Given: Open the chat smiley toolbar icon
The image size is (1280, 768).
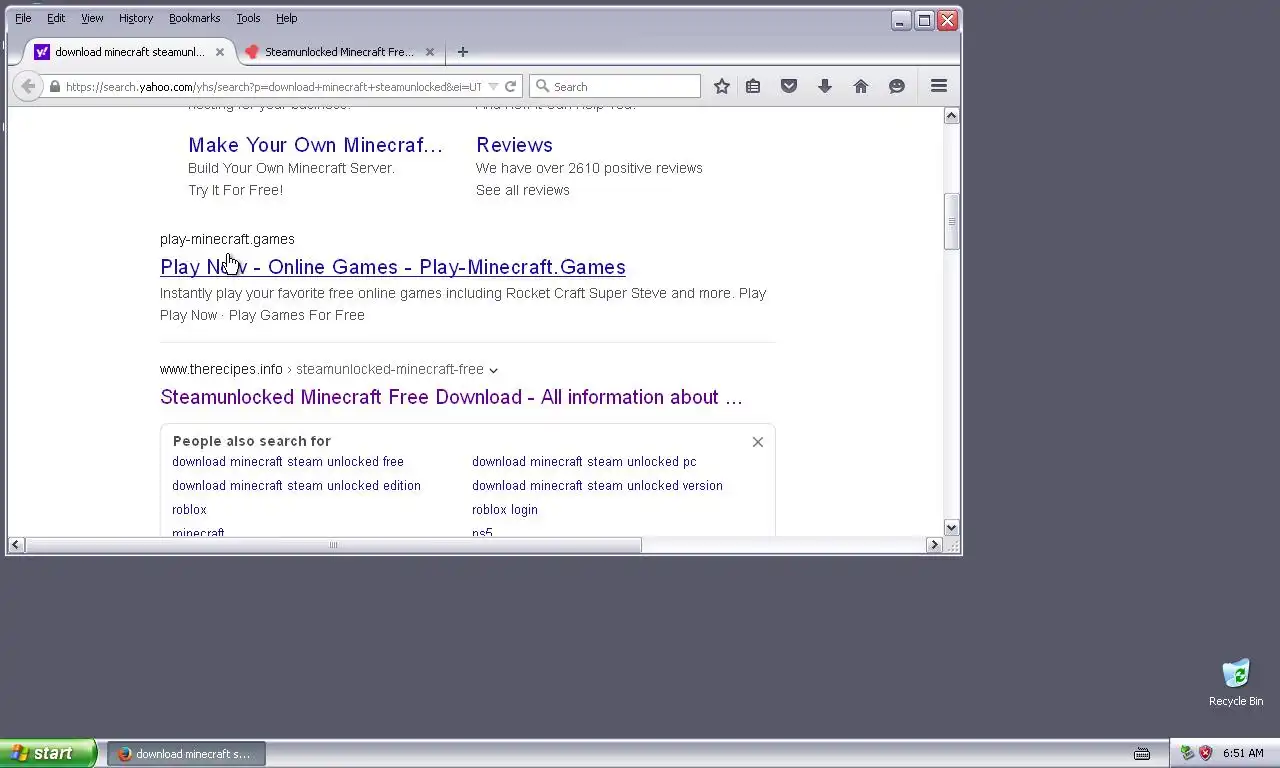Looking at the screenshot, I should pyautogui.click(x=897, y=87).
